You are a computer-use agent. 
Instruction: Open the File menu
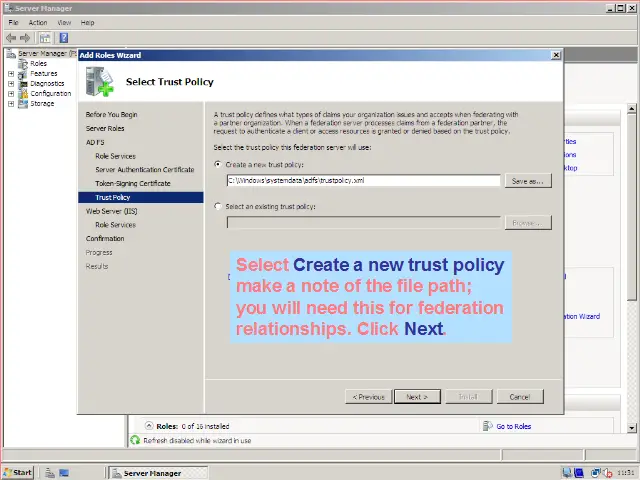tap(13, 22)
